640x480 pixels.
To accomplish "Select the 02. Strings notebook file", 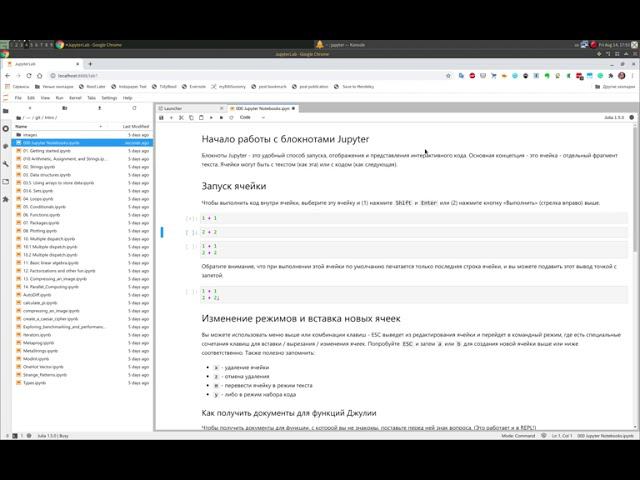I will (x=82, y=167).
